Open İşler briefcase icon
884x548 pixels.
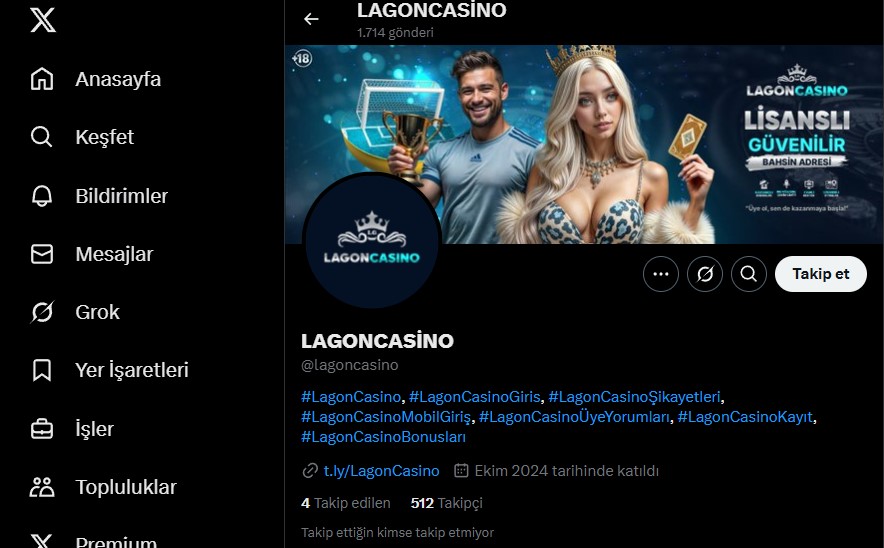(42, 429)
